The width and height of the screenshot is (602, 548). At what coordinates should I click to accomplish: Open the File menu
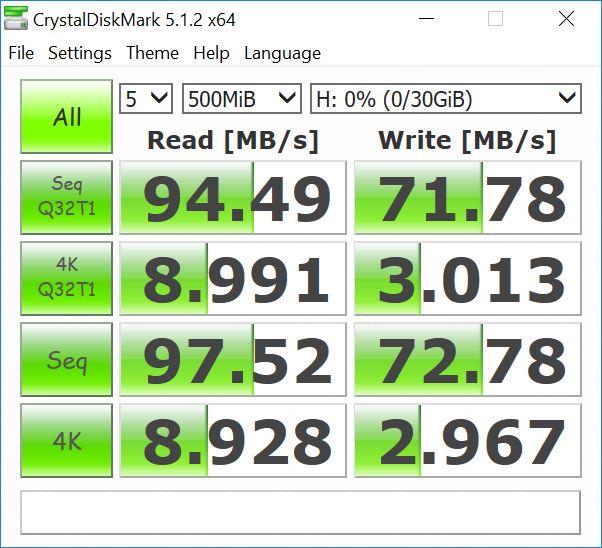(21, 53)
